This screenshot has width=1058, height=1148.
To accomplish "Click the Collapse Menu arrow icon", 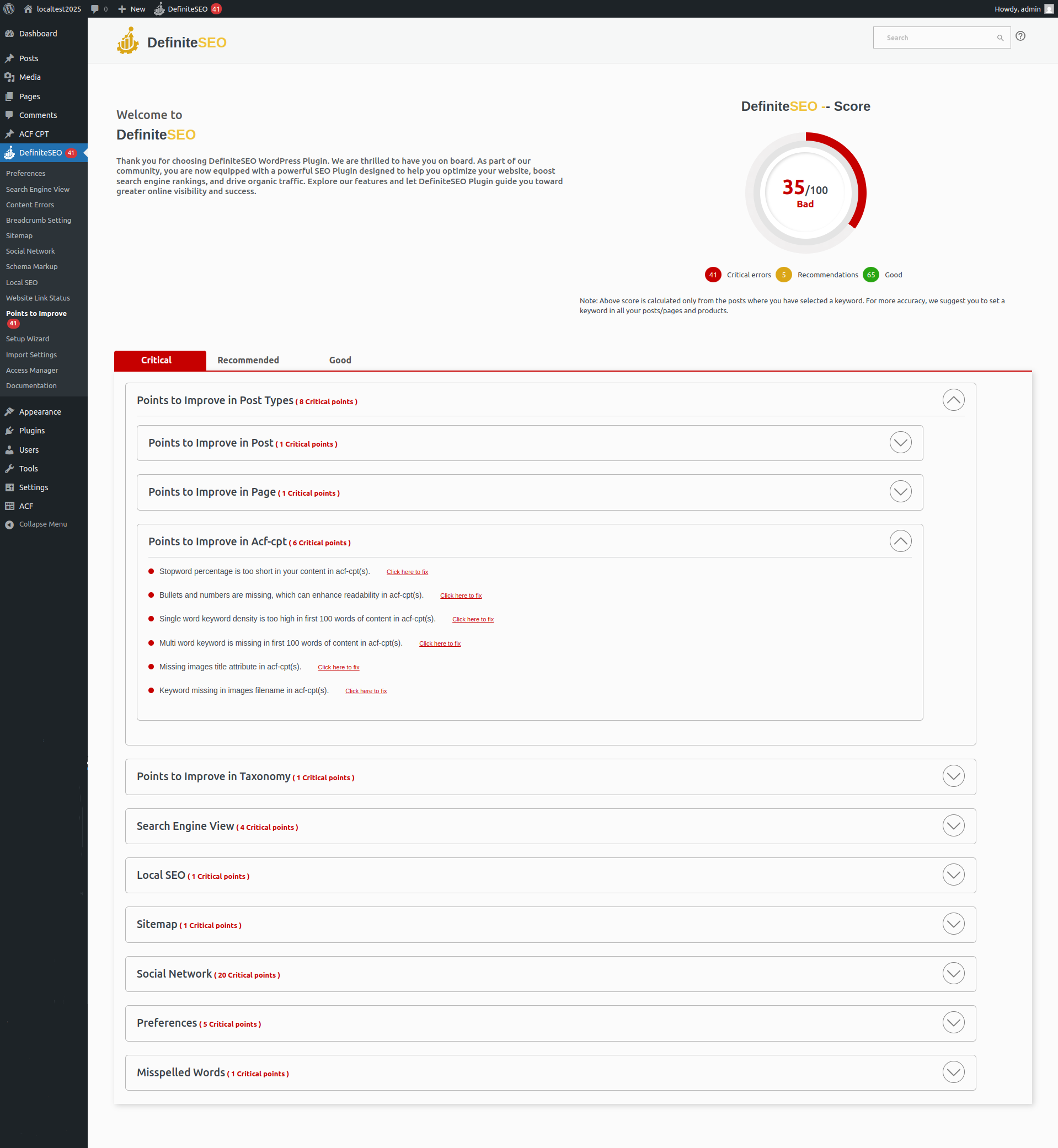I will pyautogui.click(x=9, y=524).
